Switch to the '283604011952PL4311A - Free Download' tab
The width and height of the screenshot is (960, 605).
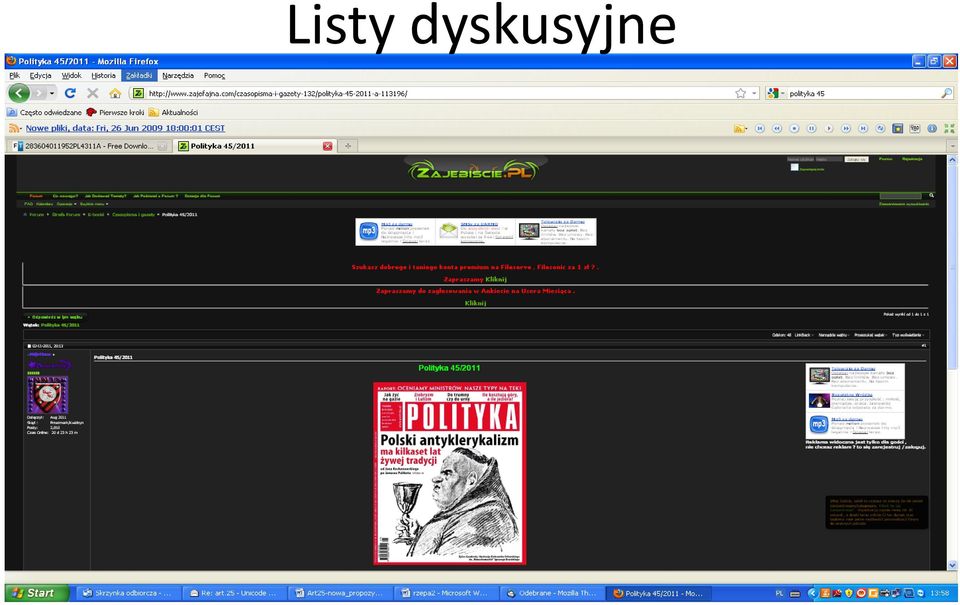(89, 146)
